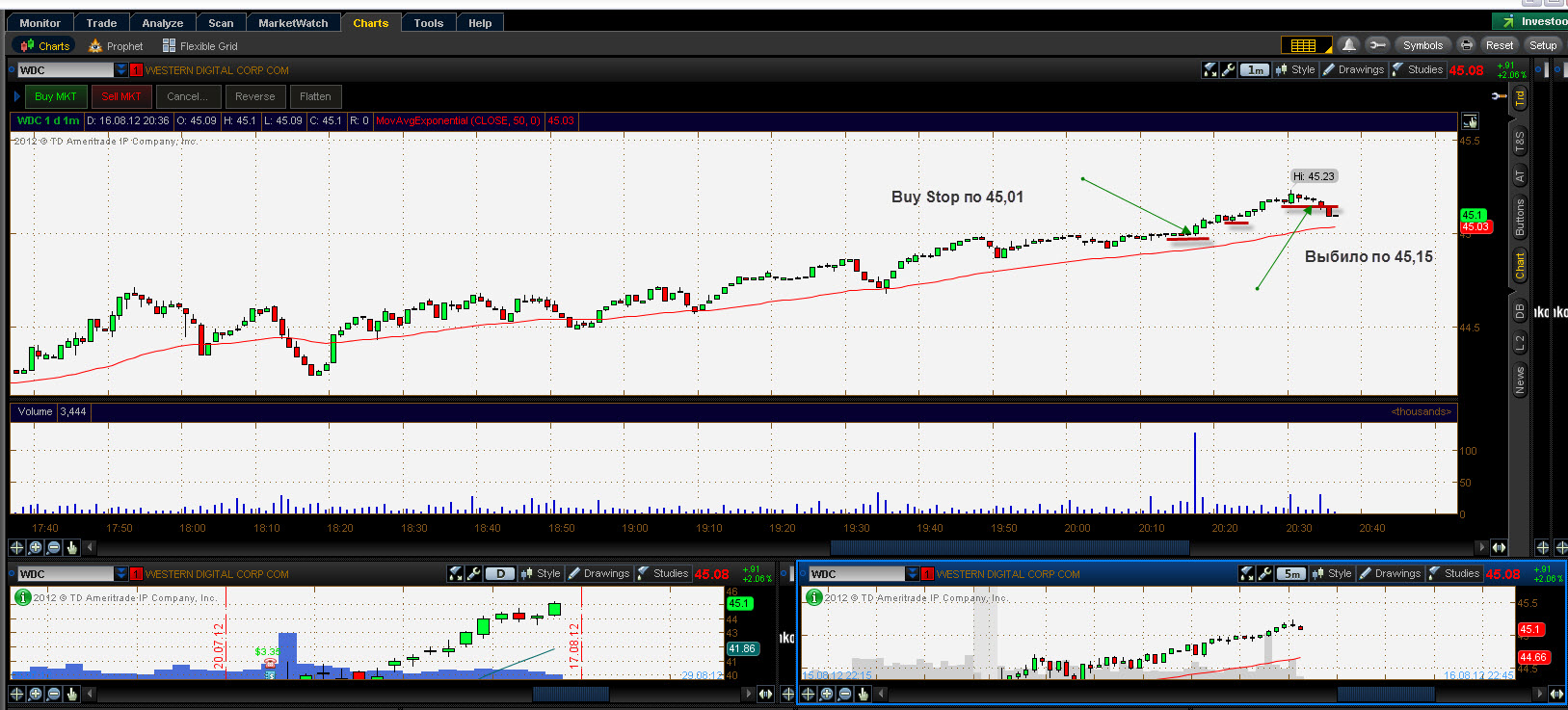Toggle the D timeframe button on daily chart
The image size is (1568, 710).
tap(500, 573)
